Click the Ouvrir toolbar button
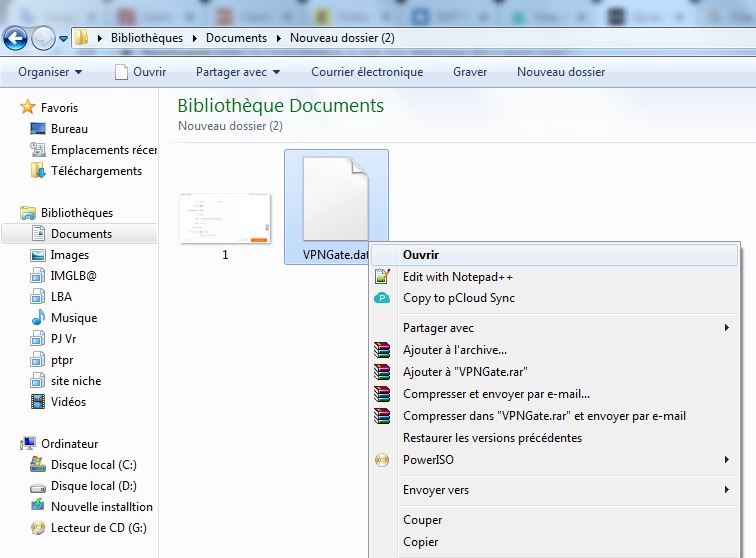This screenshot has height=558, width=756. click(x=140, y=72)
